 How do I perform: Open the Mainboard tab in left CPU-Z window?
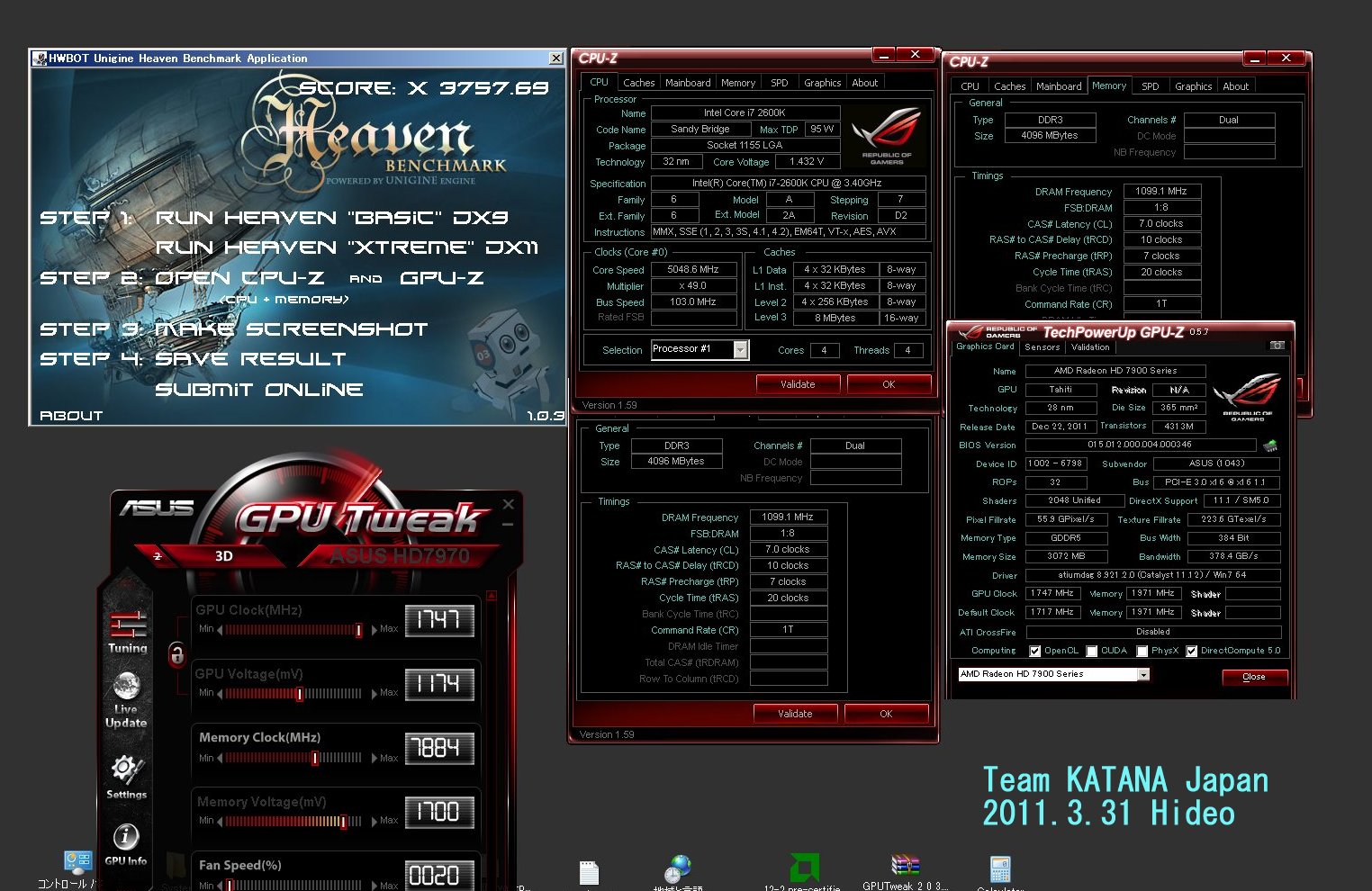tap(688, 83)
